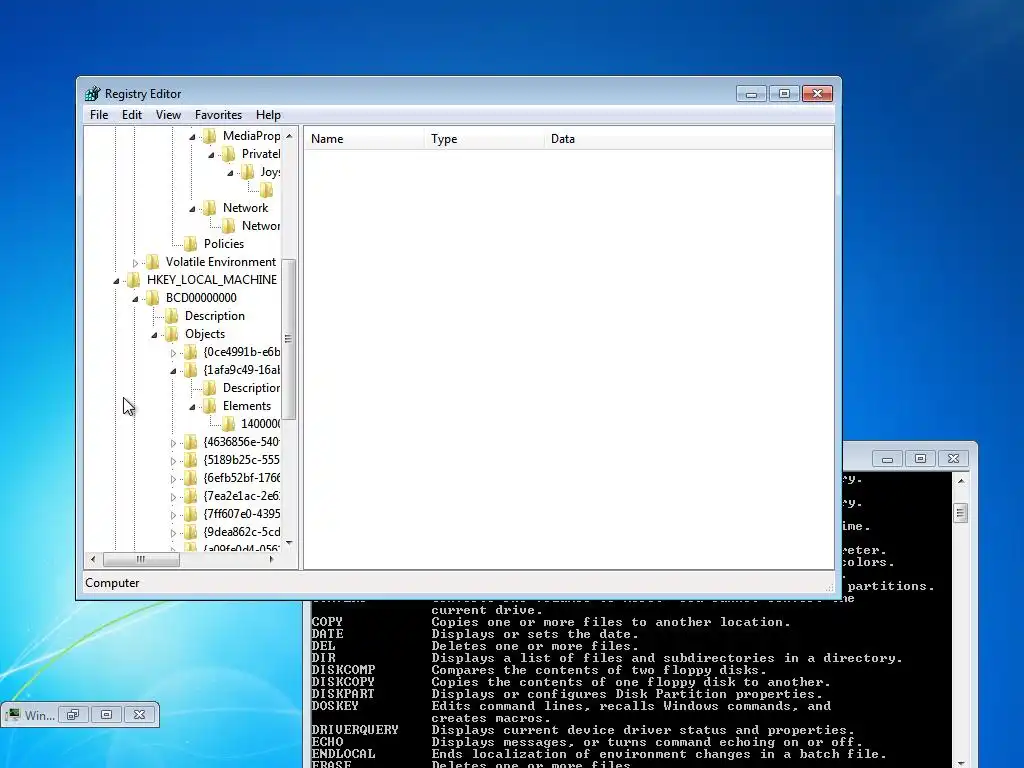1024x768 pixels.
Task: Select the {7ff607e0-4395 folder icon
Action: click(x=191, y=514)
